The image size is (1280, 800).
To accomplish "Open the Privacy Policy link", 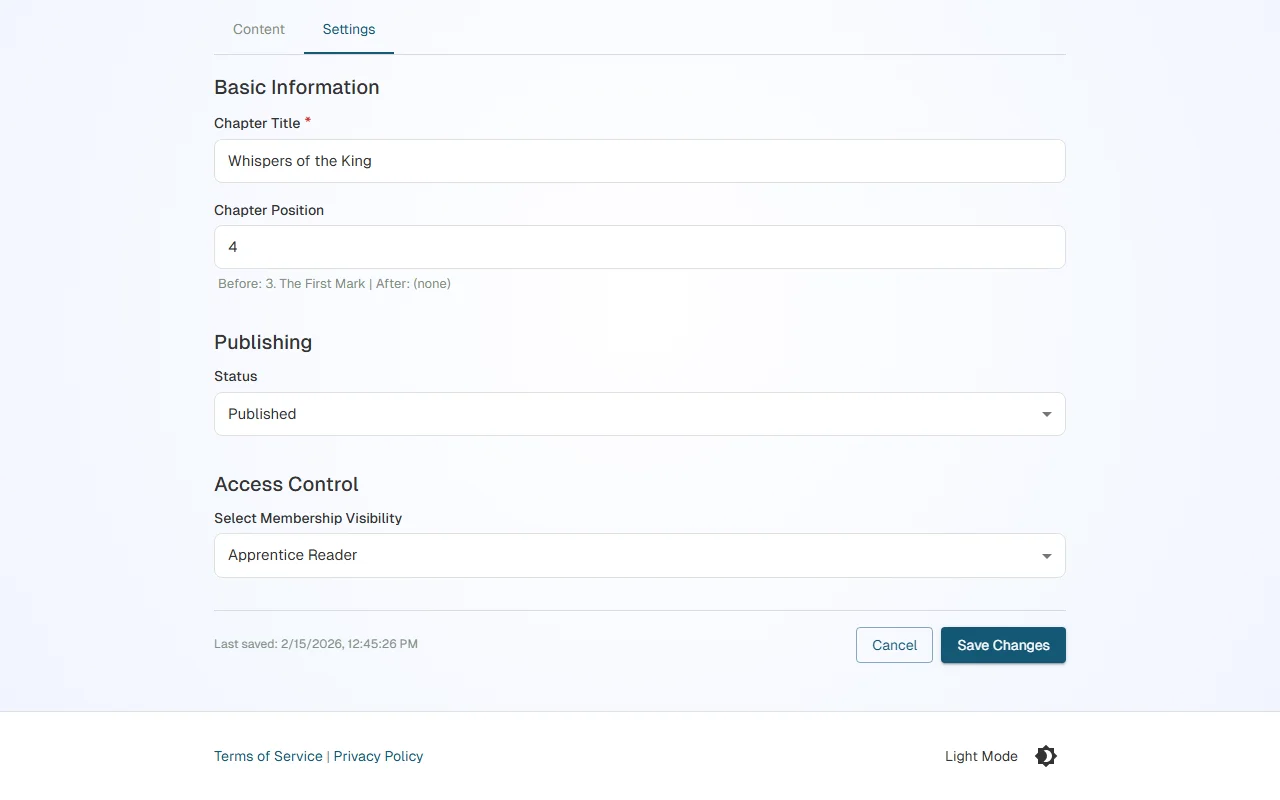I will (378, 756).
